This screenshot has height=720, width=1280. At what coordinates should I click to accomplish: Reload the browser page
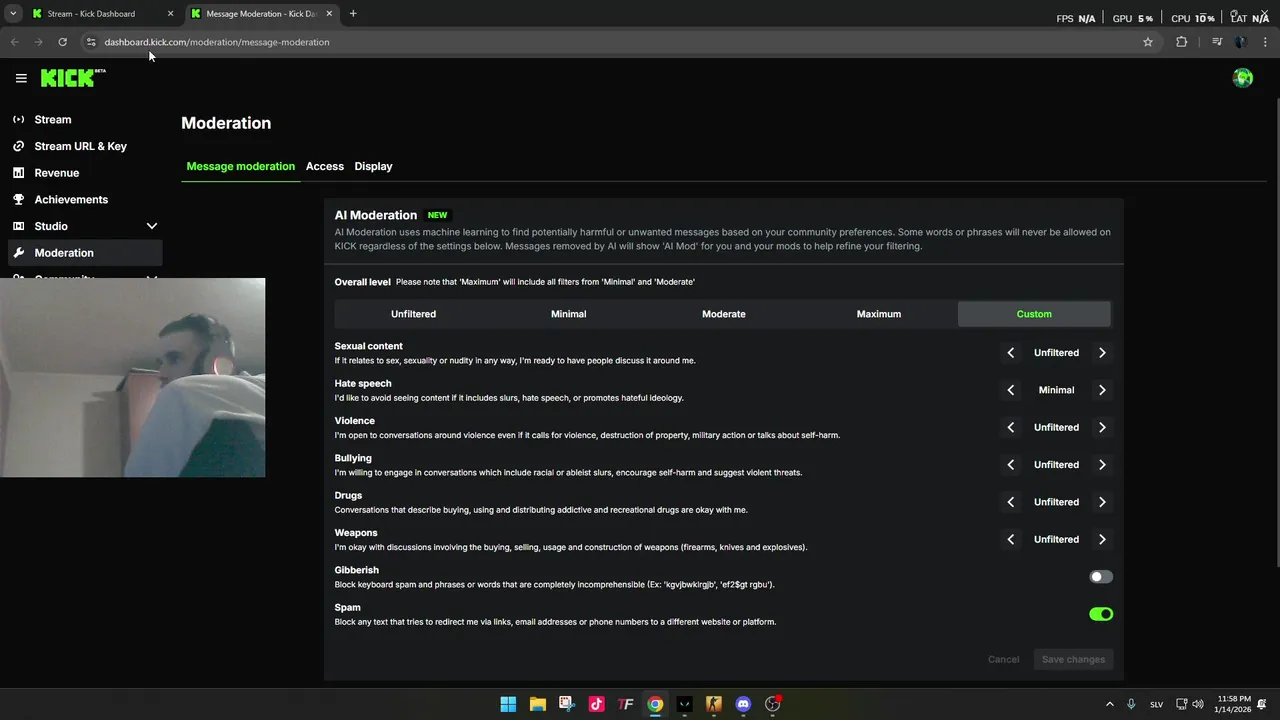tap(63, 42)
